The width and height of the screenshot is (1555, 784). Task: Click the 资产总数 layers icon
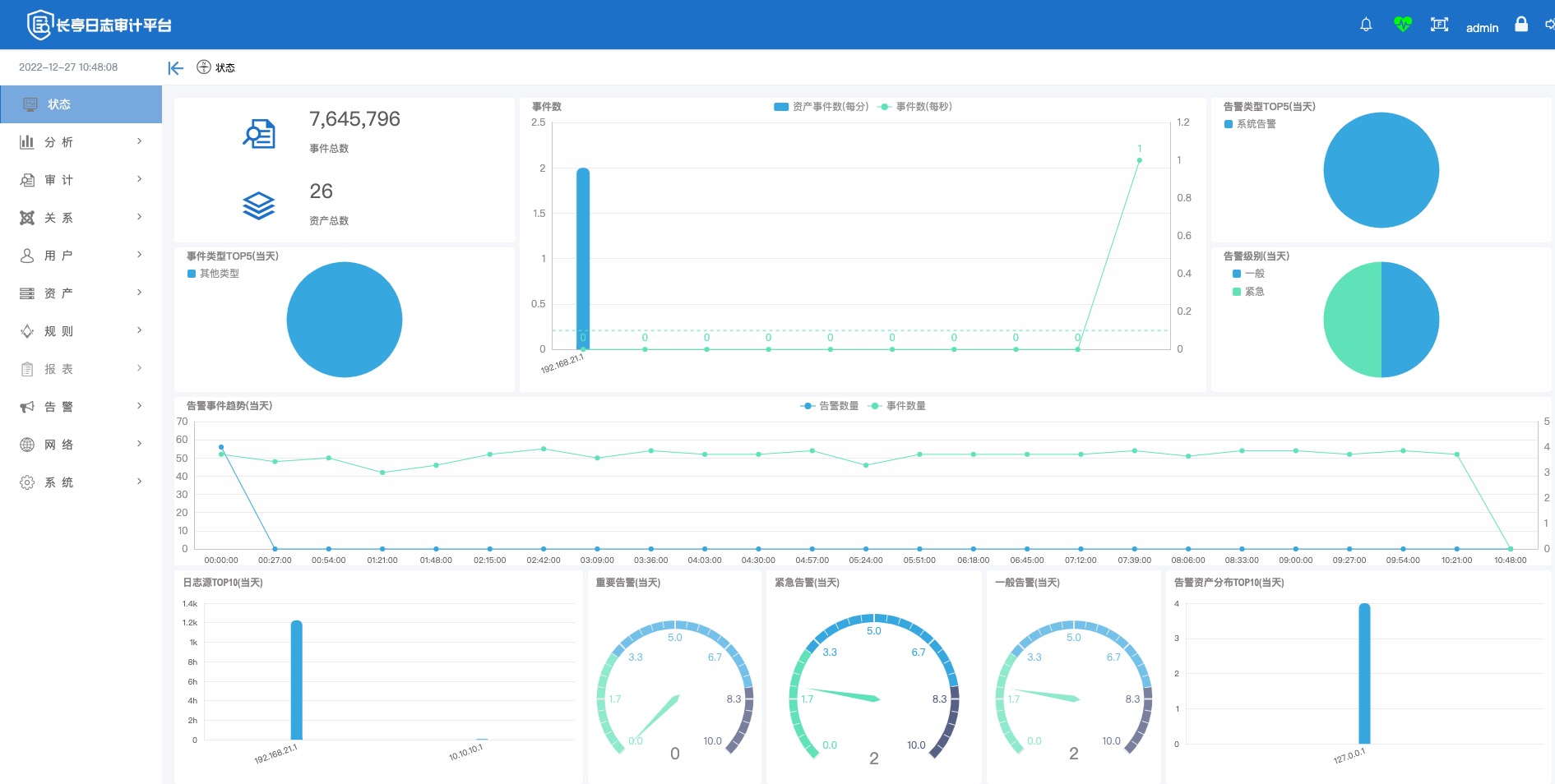click(259, 205)
